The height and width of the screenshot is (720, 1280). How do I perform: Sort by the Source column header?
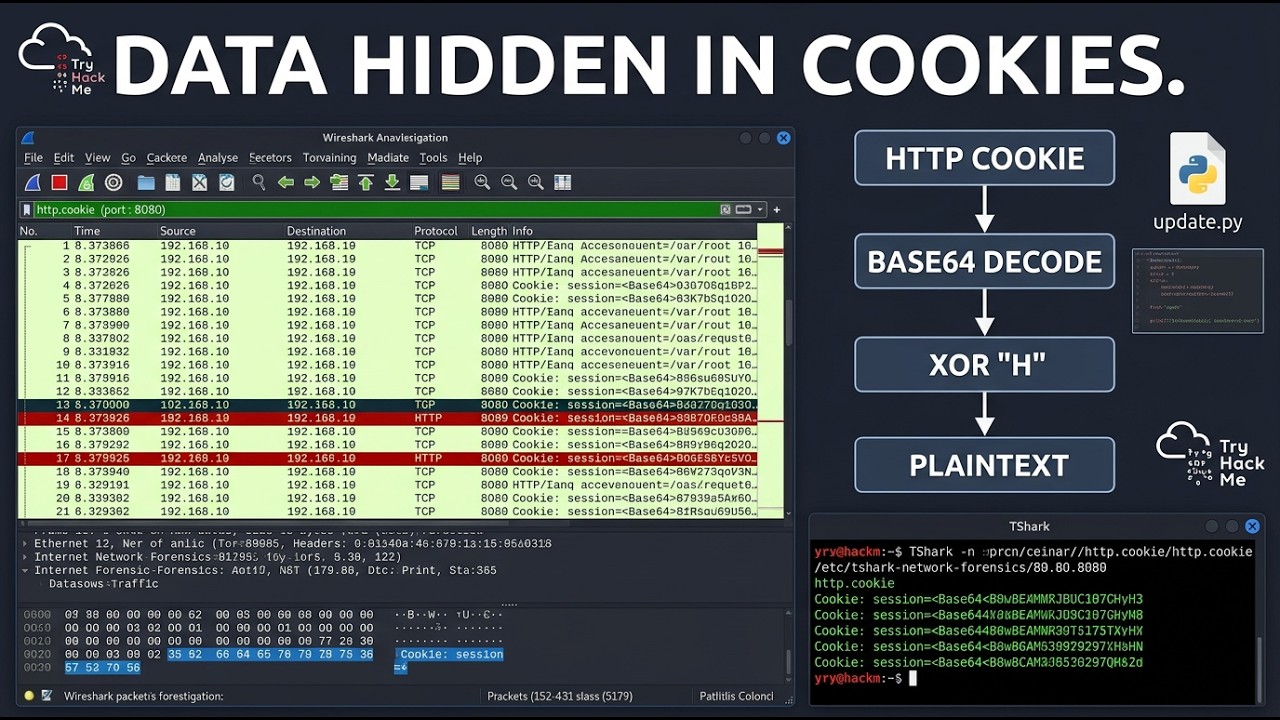point(178,231)
